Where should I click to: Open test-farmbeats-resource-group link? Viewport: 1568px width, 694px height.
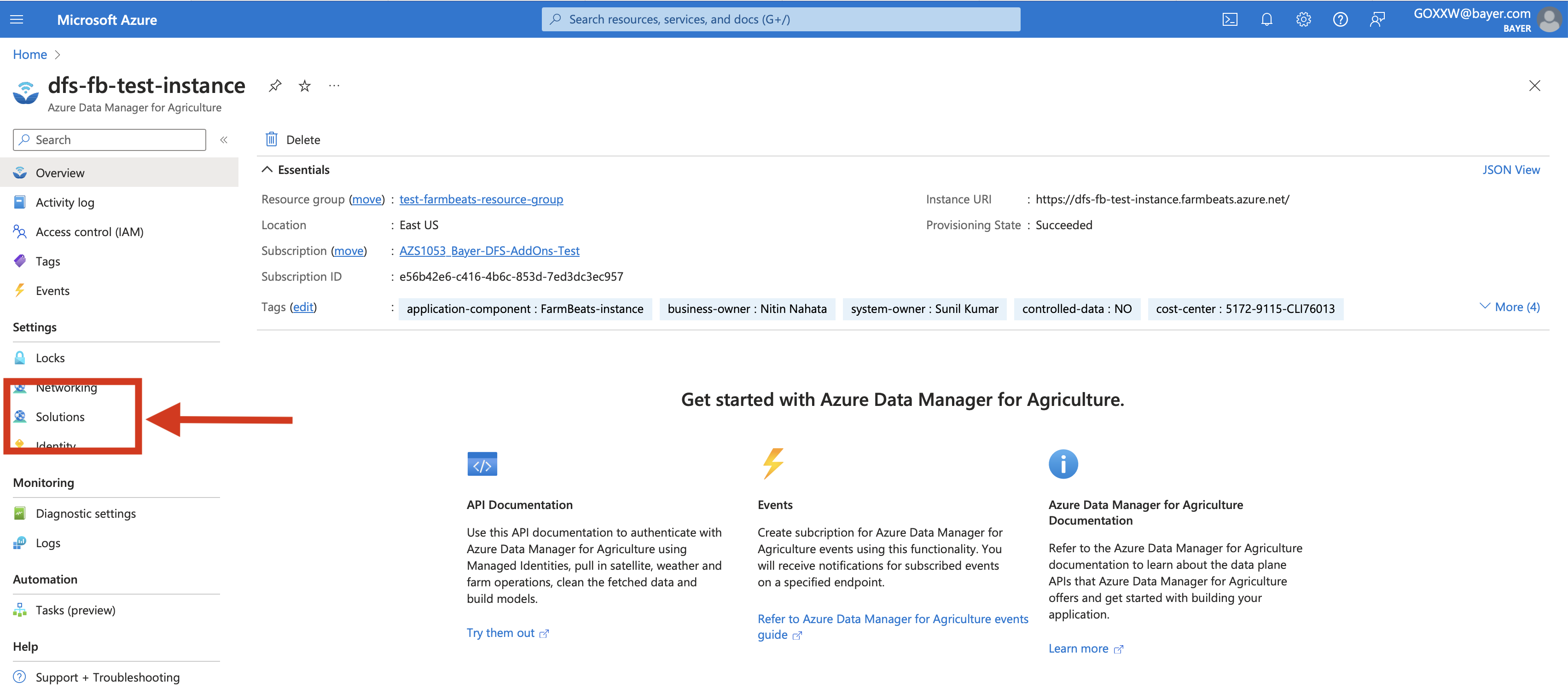point(481,199)
